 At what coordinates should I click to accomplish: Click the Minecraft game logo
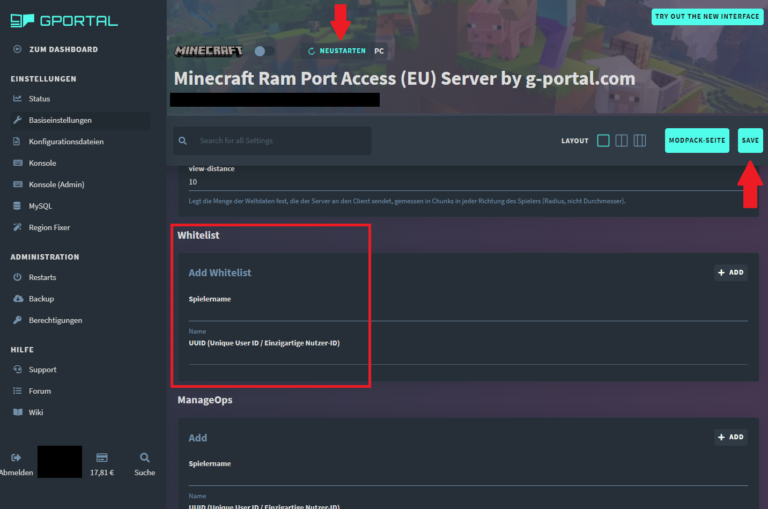pos(209,51)
